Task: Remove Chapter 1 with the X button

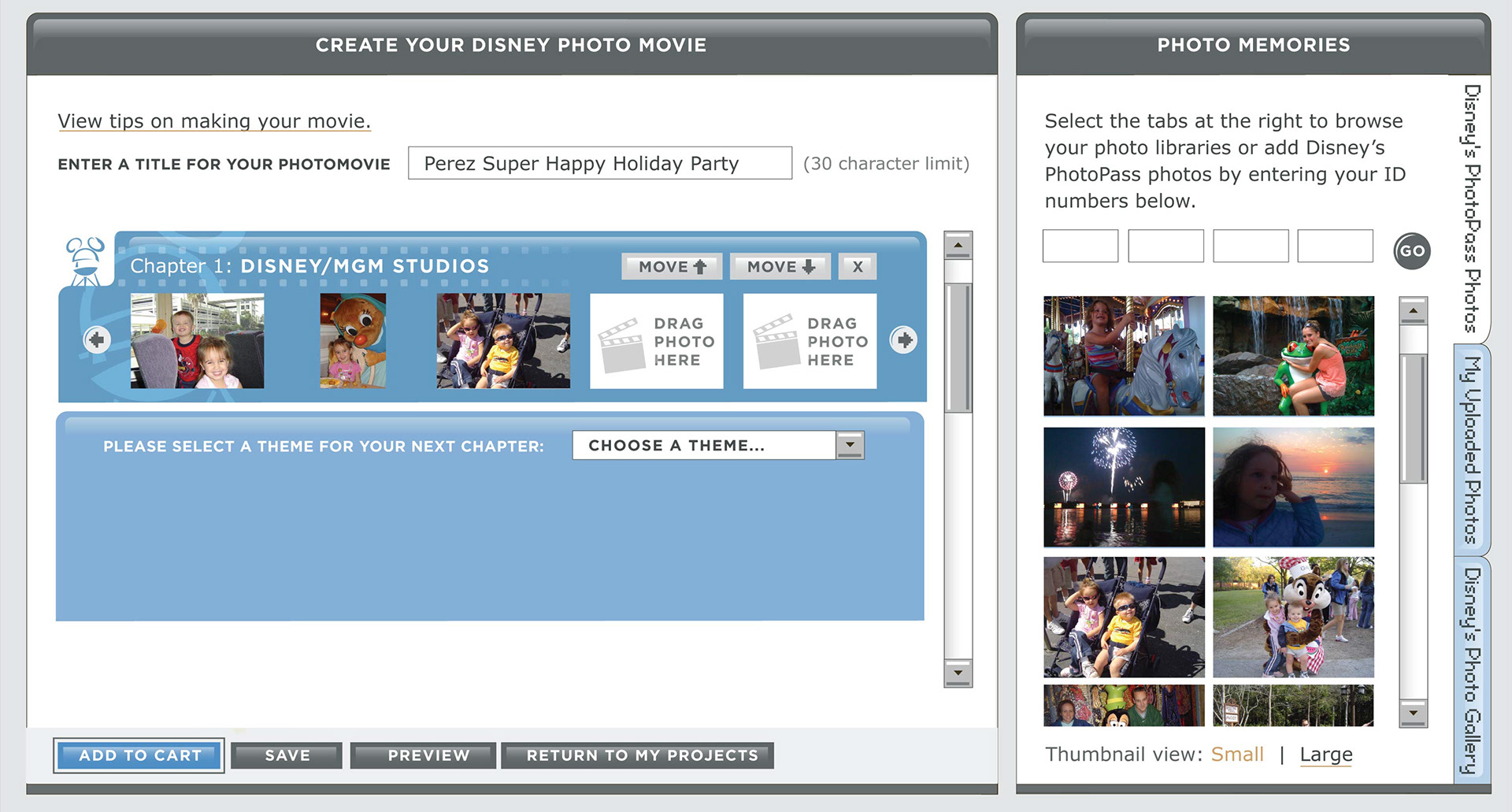Action: pos(858,266)
